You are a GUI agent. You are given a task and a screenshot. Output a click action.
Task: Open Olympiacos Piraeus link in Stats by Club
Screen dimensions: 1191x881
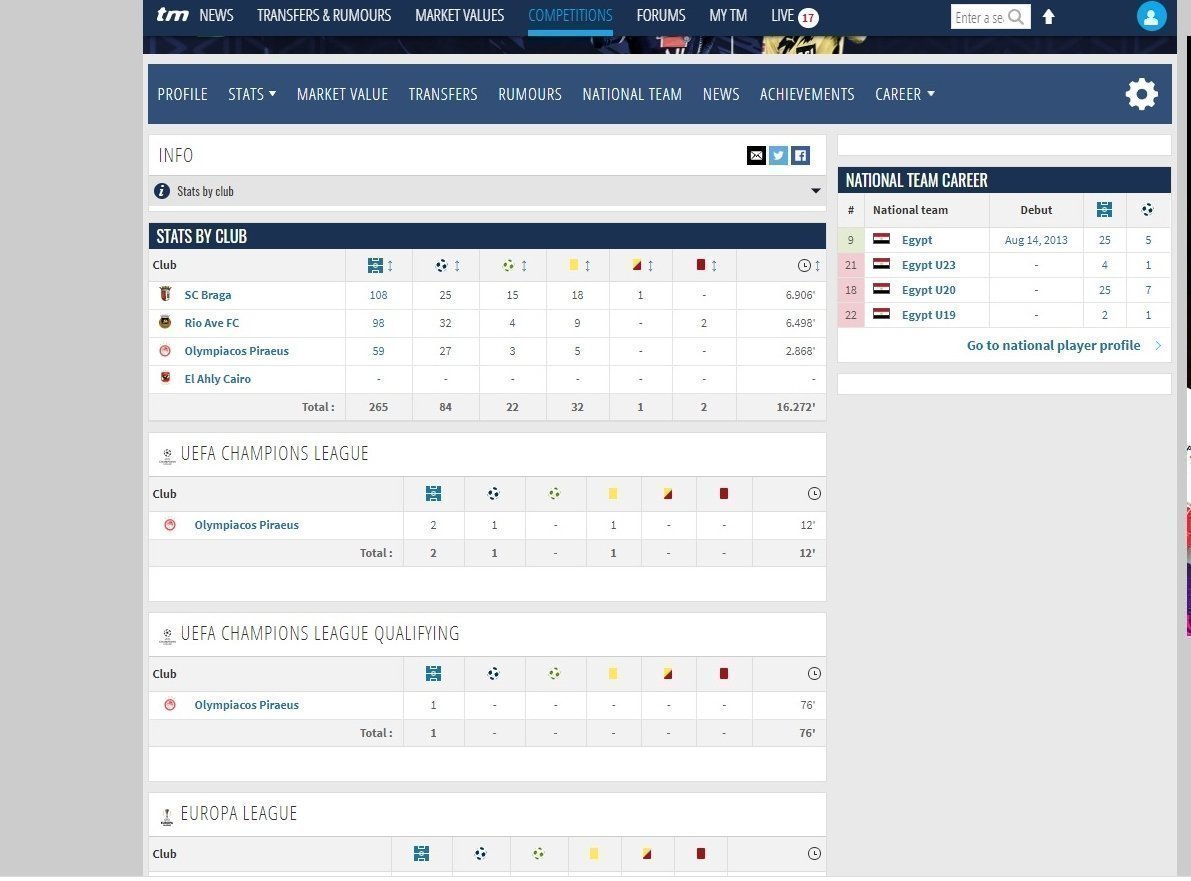pyautogui.click(x=236, y=351)
